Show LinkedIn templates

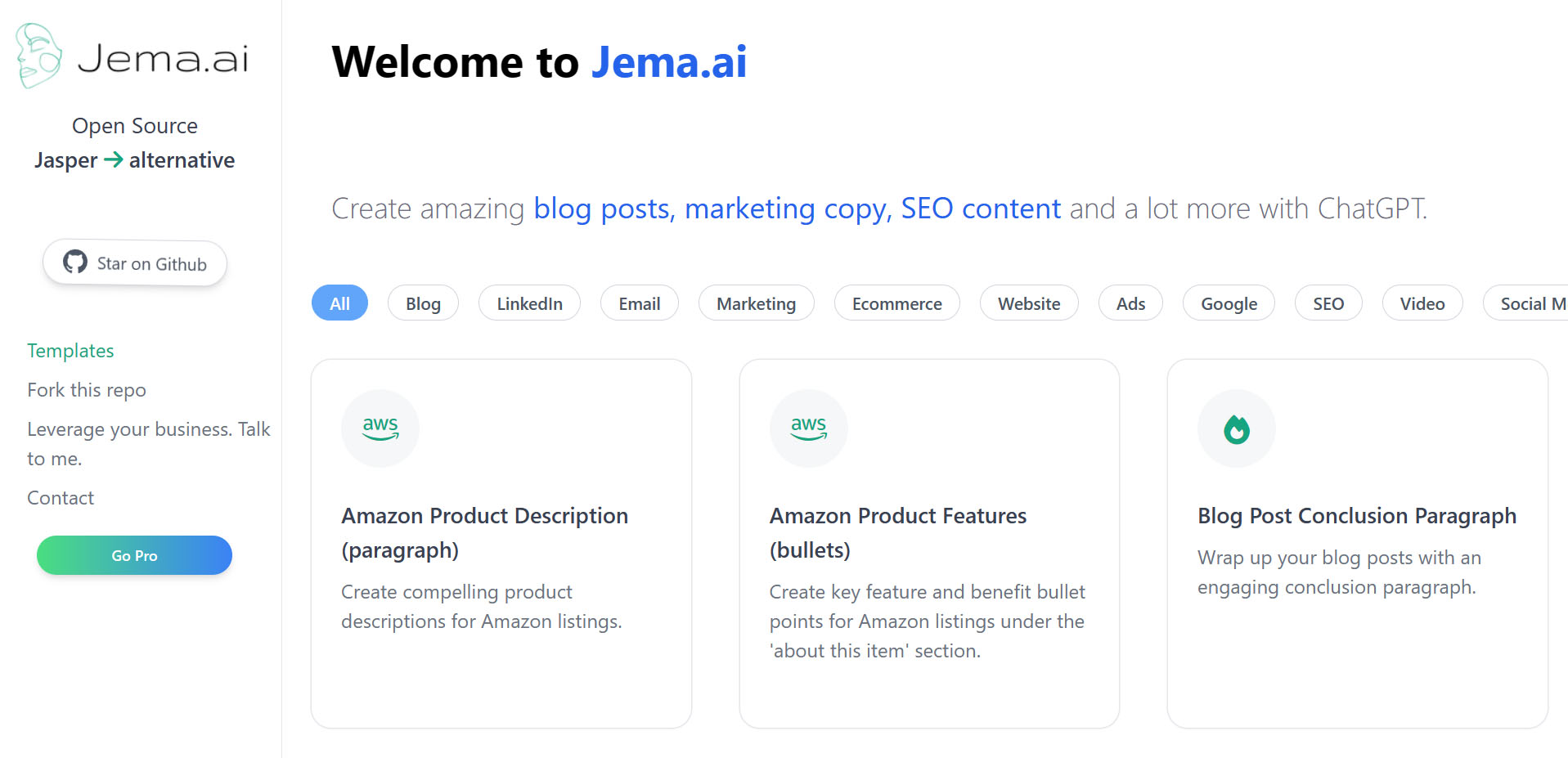(529, 303)
